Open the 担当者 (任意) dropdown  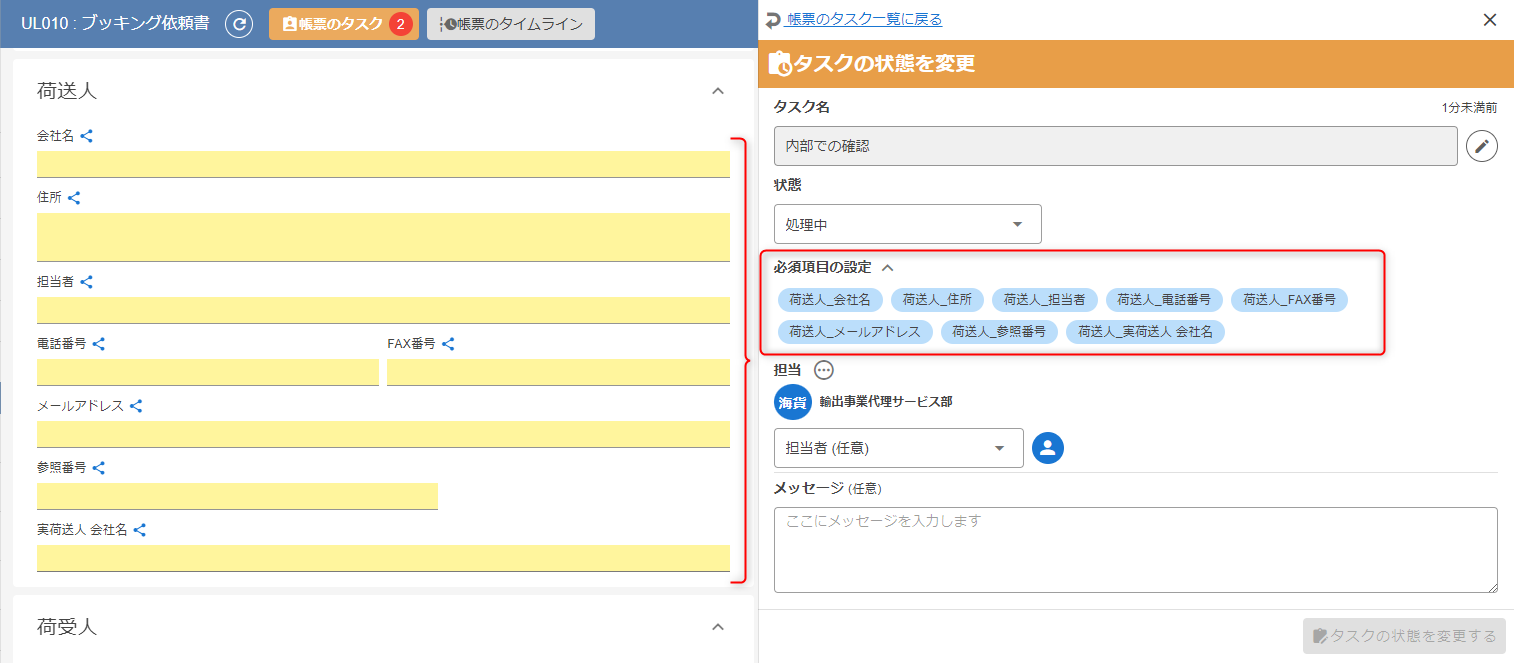899,448
